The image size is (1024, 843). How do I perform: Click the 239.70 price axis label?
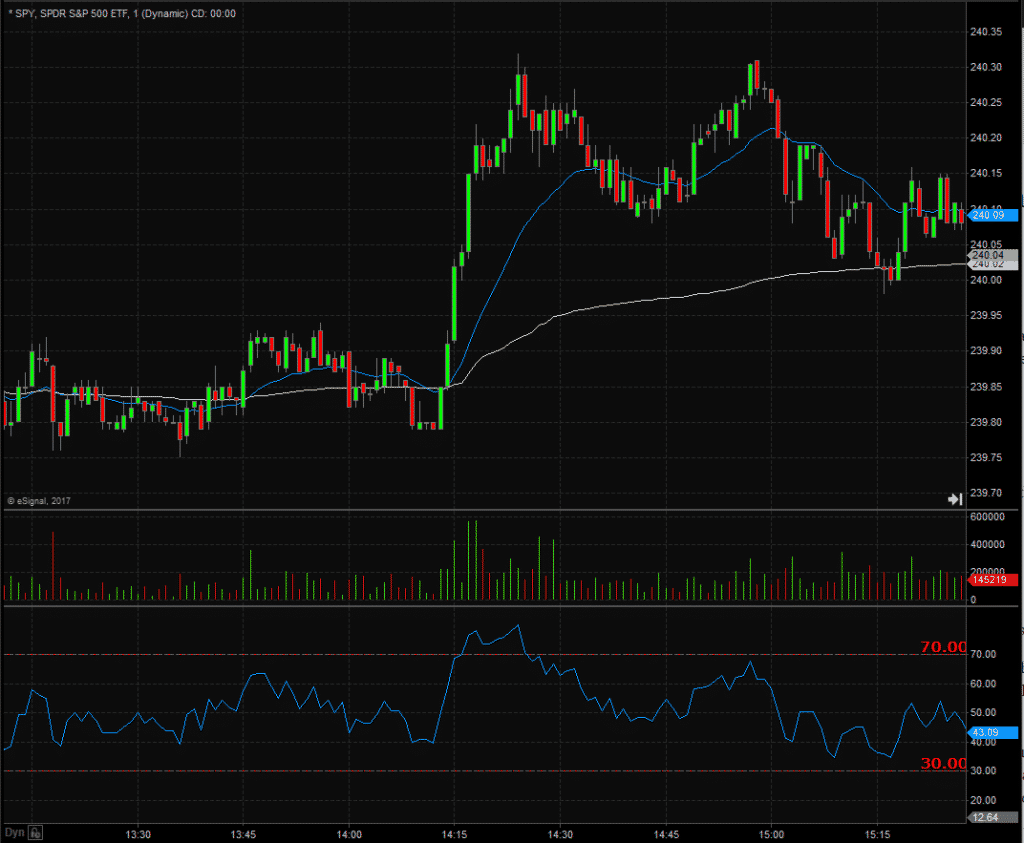986,493
